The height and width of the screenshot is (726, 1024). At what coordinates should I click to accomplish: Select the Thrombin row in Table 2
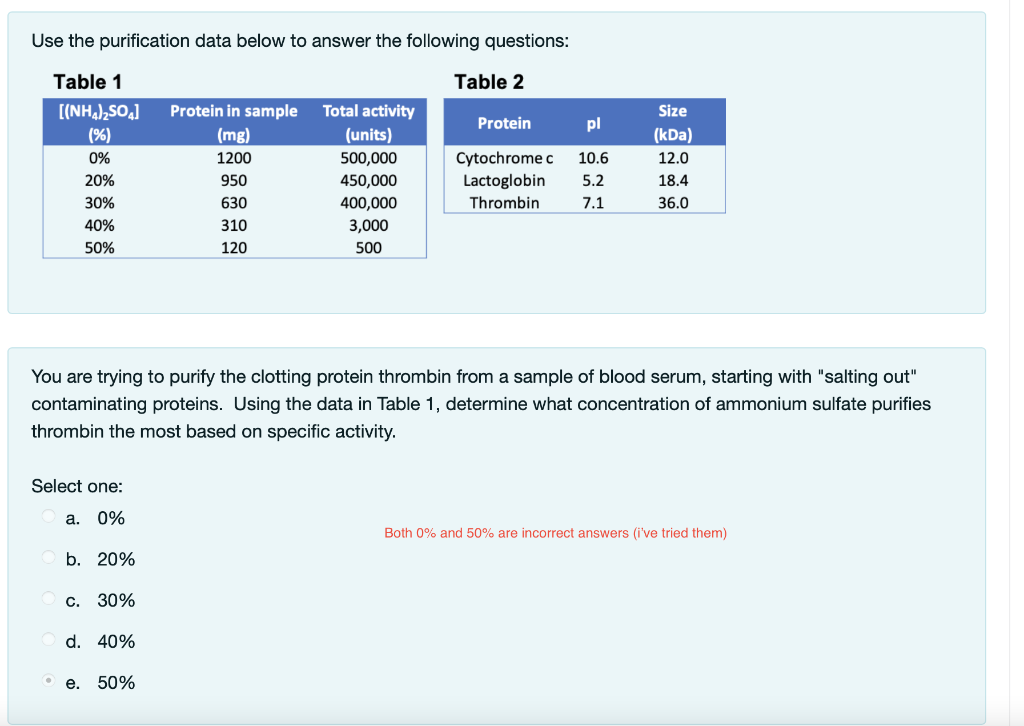click(504, 202)
